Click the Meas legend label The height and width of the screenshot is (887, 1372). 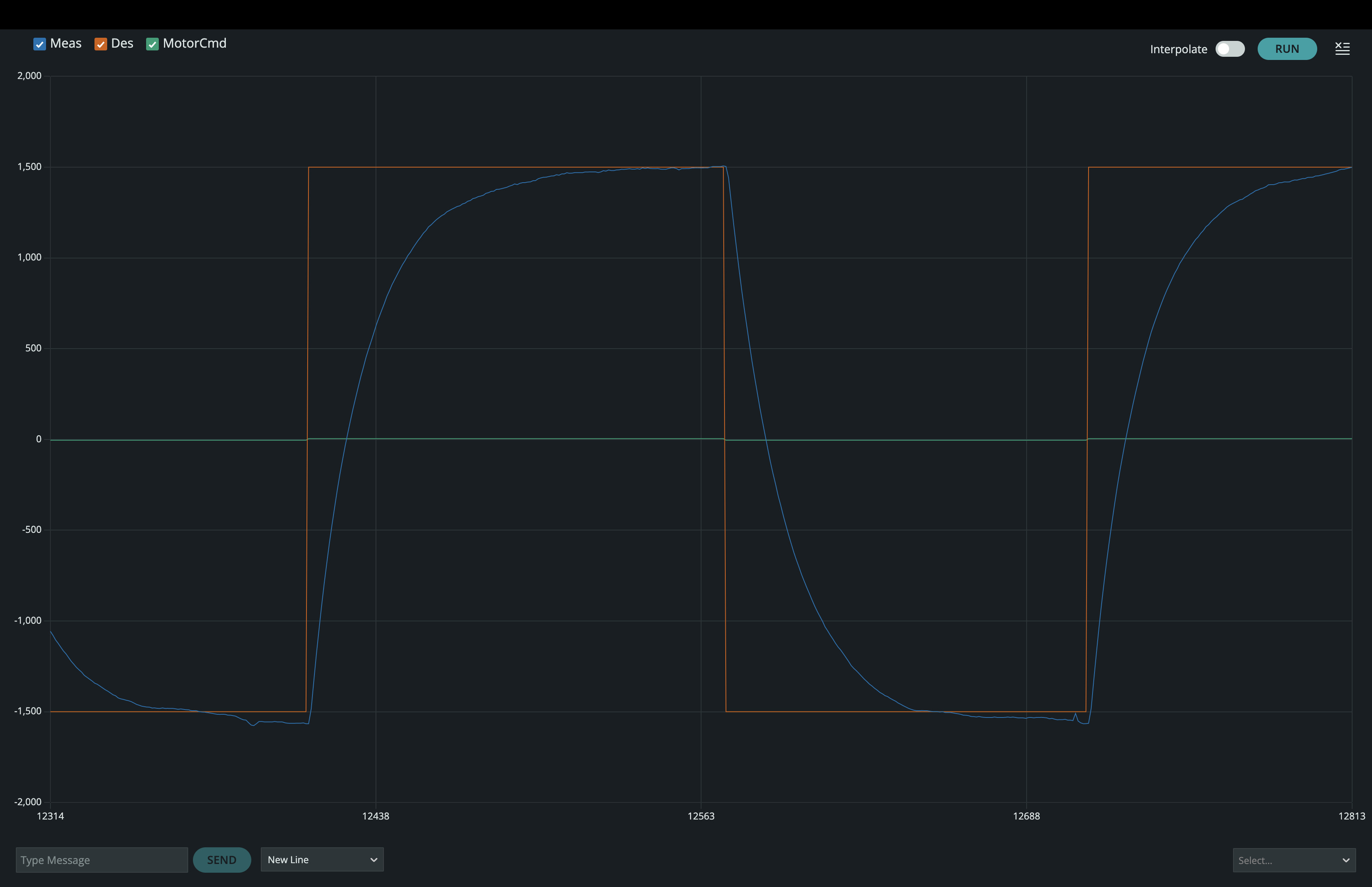[x=66, y=44]
